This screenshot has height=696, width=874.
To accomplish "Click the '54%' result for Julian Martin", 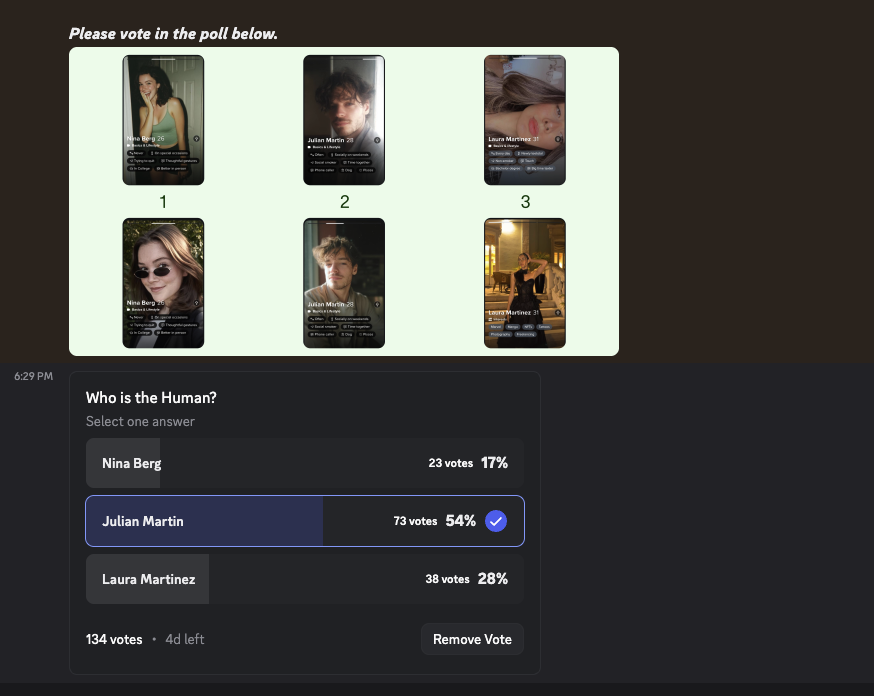I will pyautogui.click(x=460, y=520).
